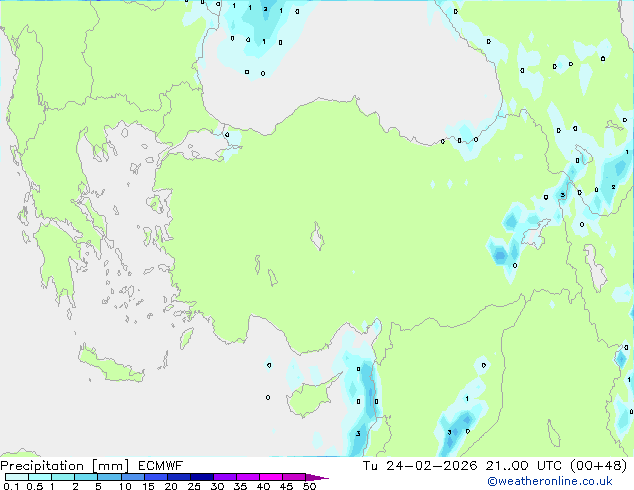Pick the 30–35 mm purple legend swatch

[x=225, y=477]
